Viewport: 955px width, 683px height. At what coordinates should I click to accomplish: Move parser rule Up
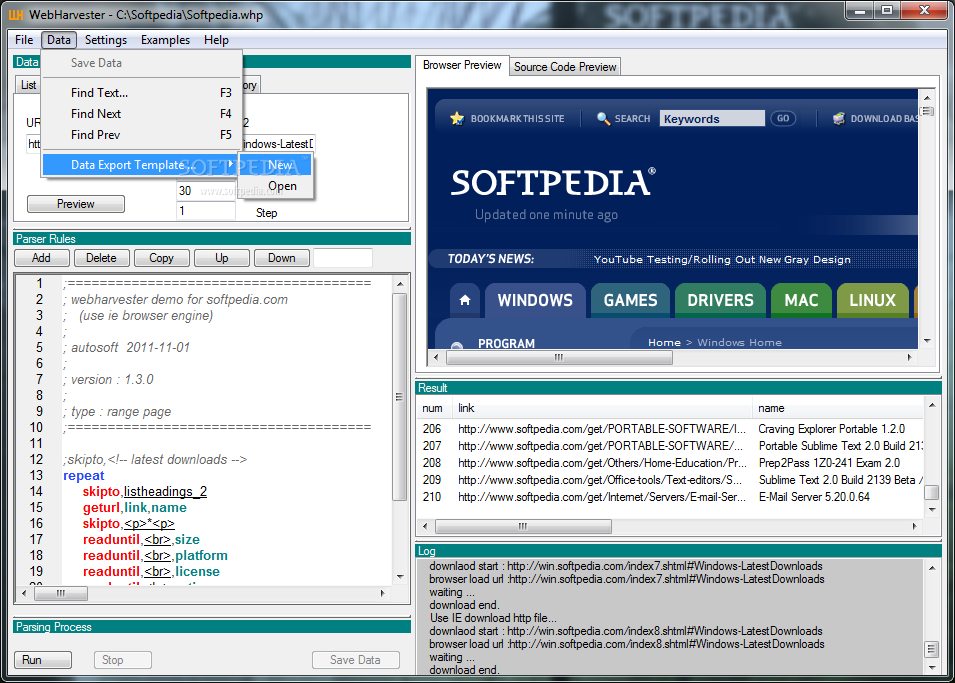222,258
